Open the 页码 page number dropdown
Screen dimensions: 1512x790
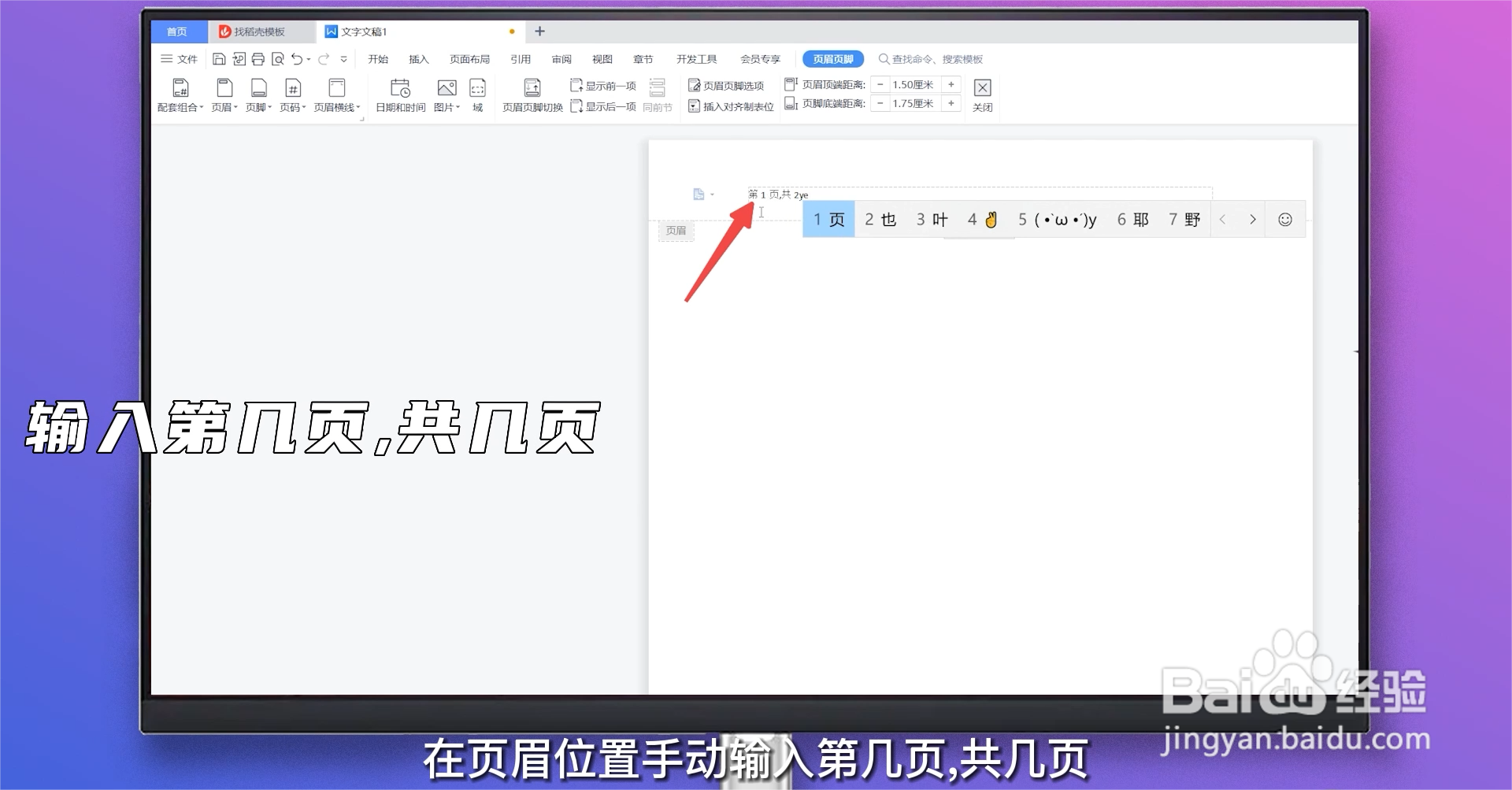(x=293, y=95)
